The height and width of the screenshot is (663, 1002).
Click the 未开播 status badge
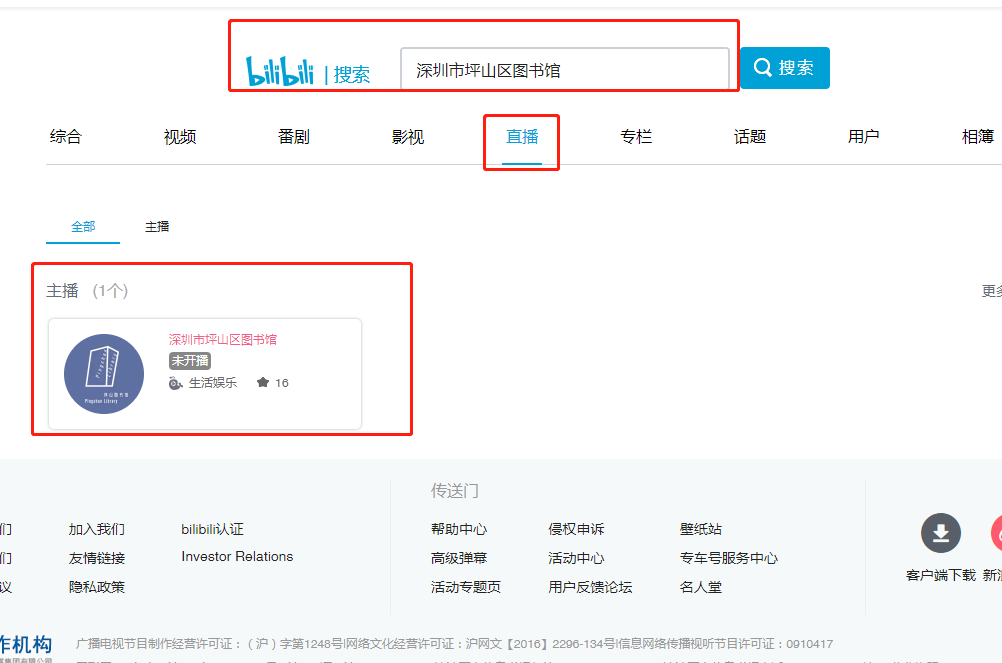coord(190,361)
